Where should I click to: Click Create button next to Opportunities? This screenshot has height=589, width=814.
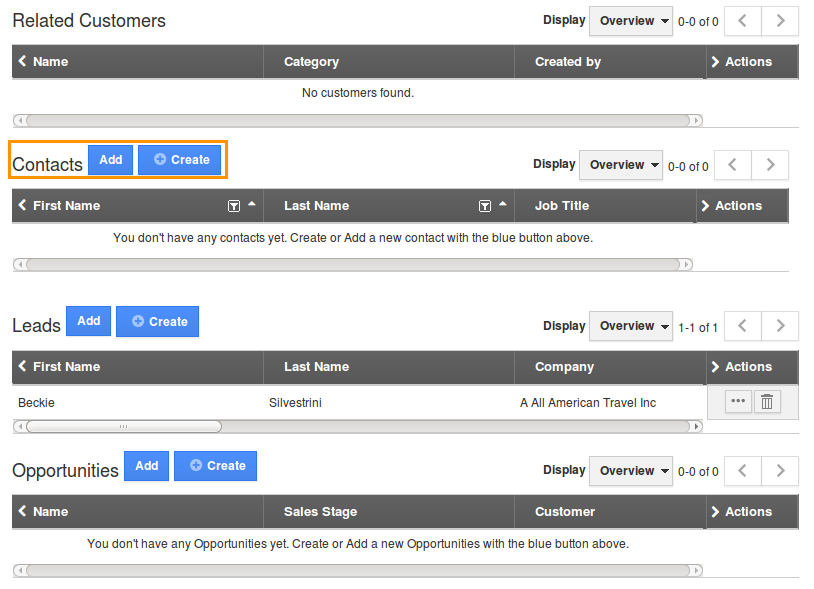tap(216, 466)
